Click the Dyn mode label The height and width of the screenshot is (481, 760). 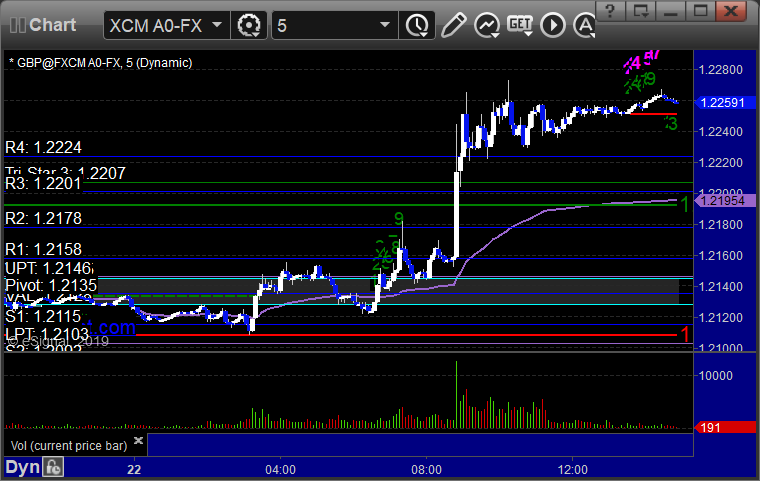click(22, 467)
